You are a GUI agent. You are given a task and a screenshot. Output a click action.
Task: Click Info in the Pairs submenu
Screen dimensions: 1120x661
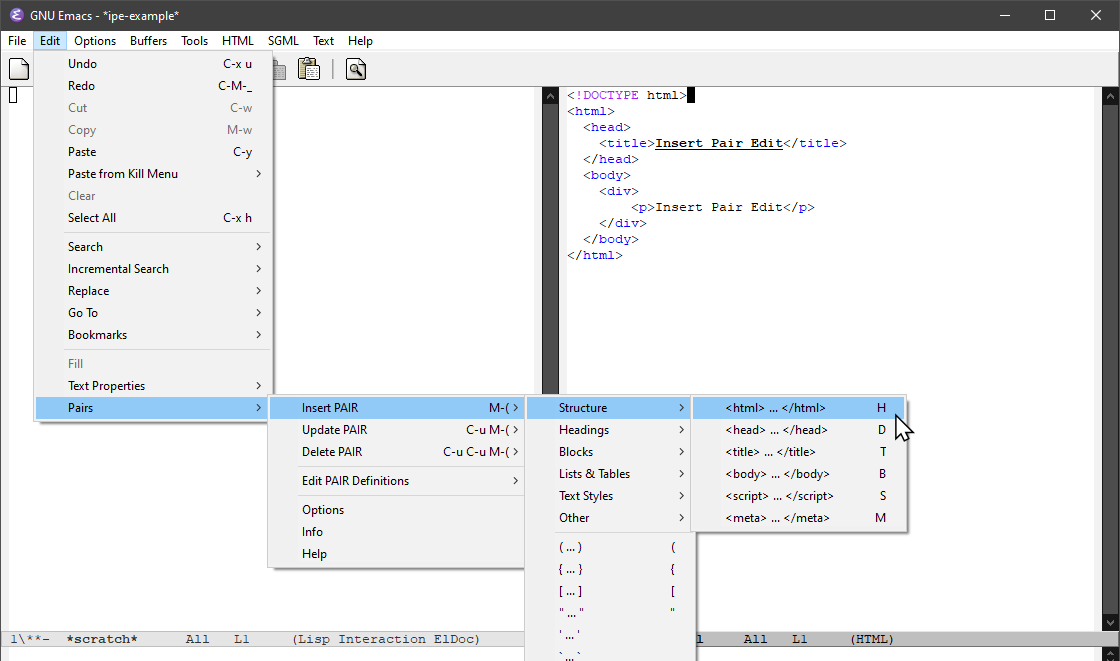click(396, 532)
